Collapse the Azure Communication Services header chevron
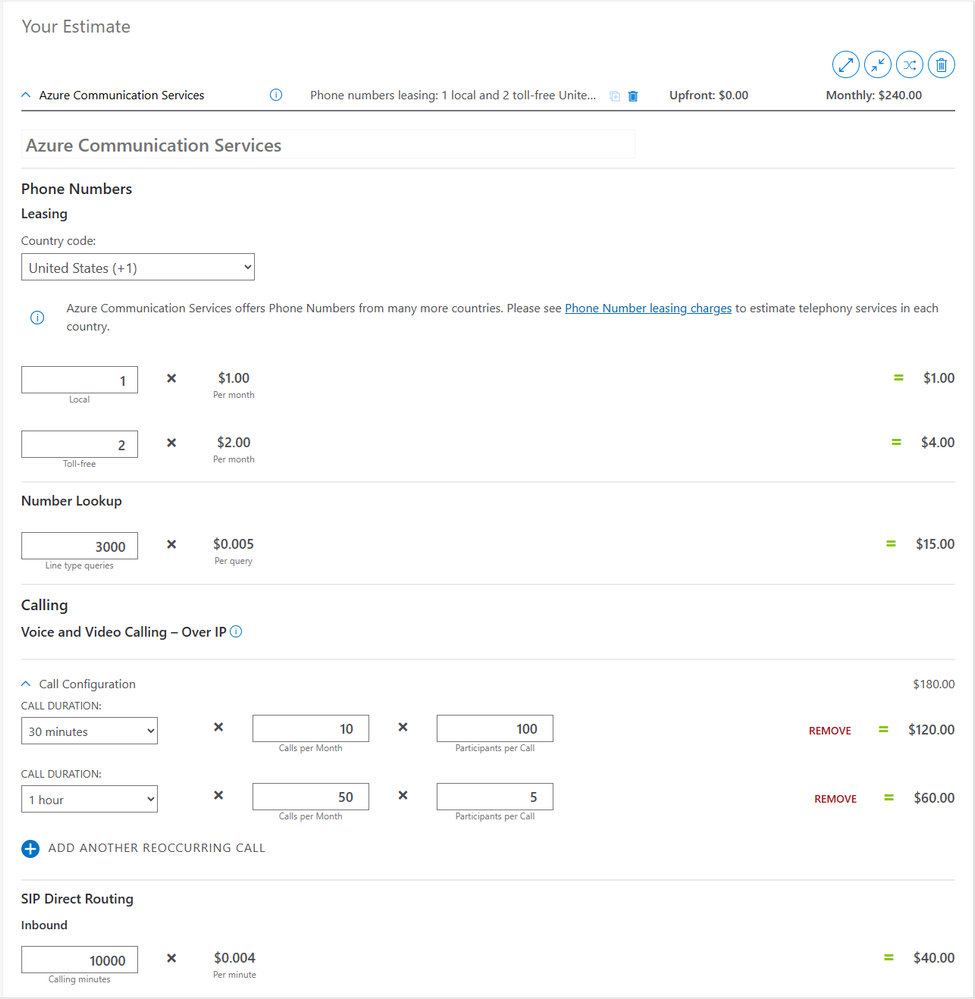Image resolution: width=975 pixels, height=999 pixels. pos(25,95)
